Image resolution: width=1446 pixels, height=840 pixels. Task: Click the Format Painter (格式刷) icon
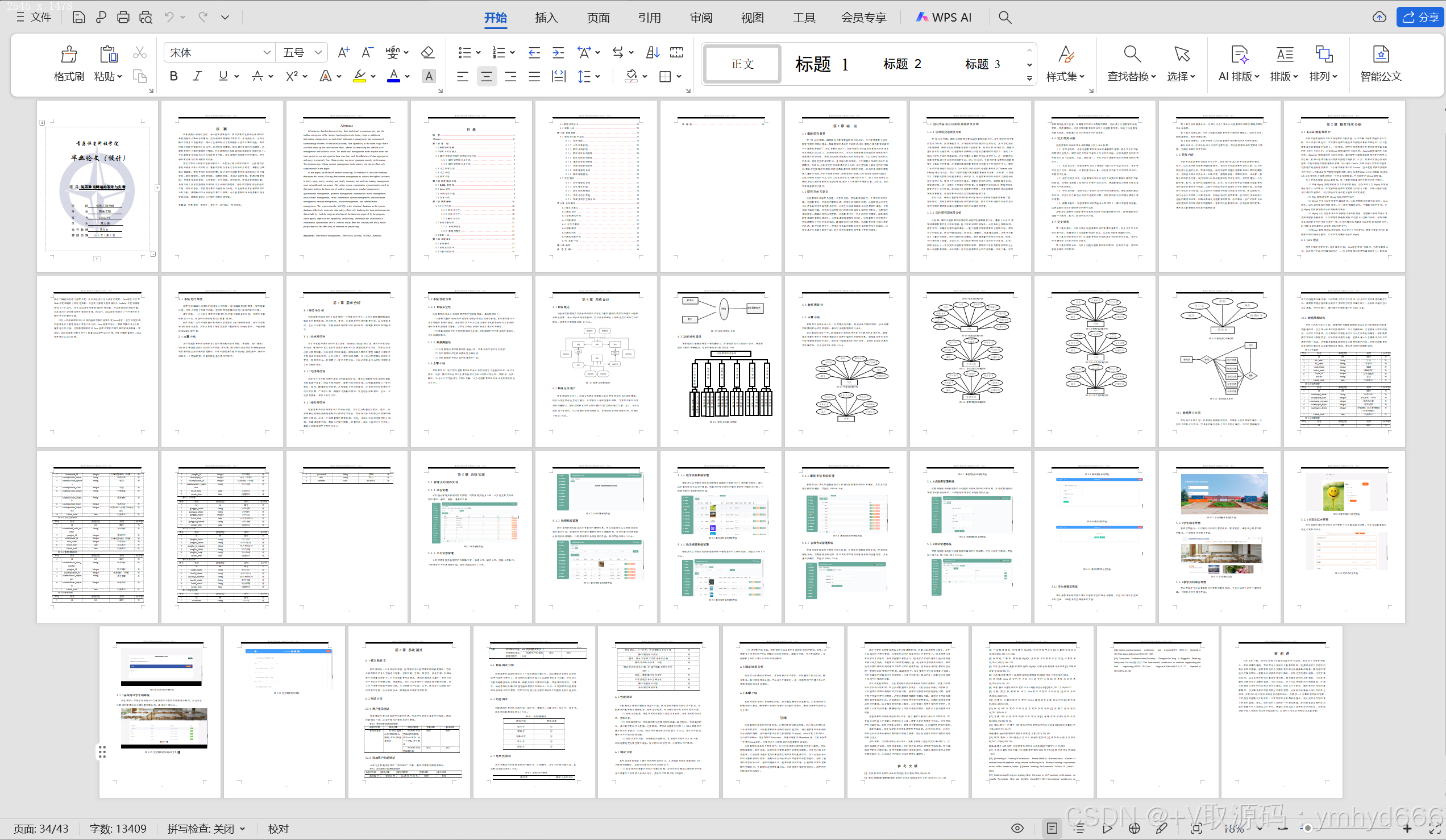pyautogui.click(x=69, y=55)
